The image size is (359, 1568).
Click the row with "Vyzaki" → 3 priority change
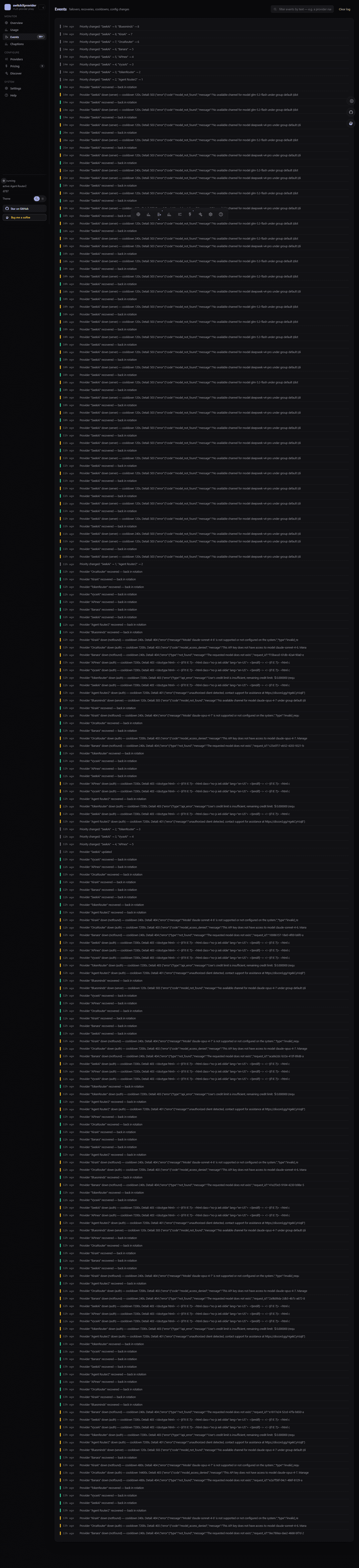coord(204,64)
